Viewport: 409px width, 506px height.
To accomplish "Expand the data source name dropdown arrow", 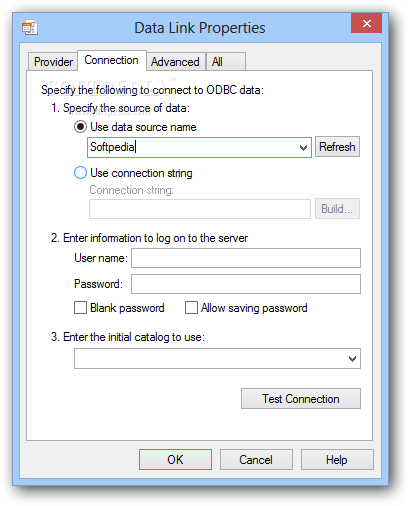I will click(x=303, y=147).
